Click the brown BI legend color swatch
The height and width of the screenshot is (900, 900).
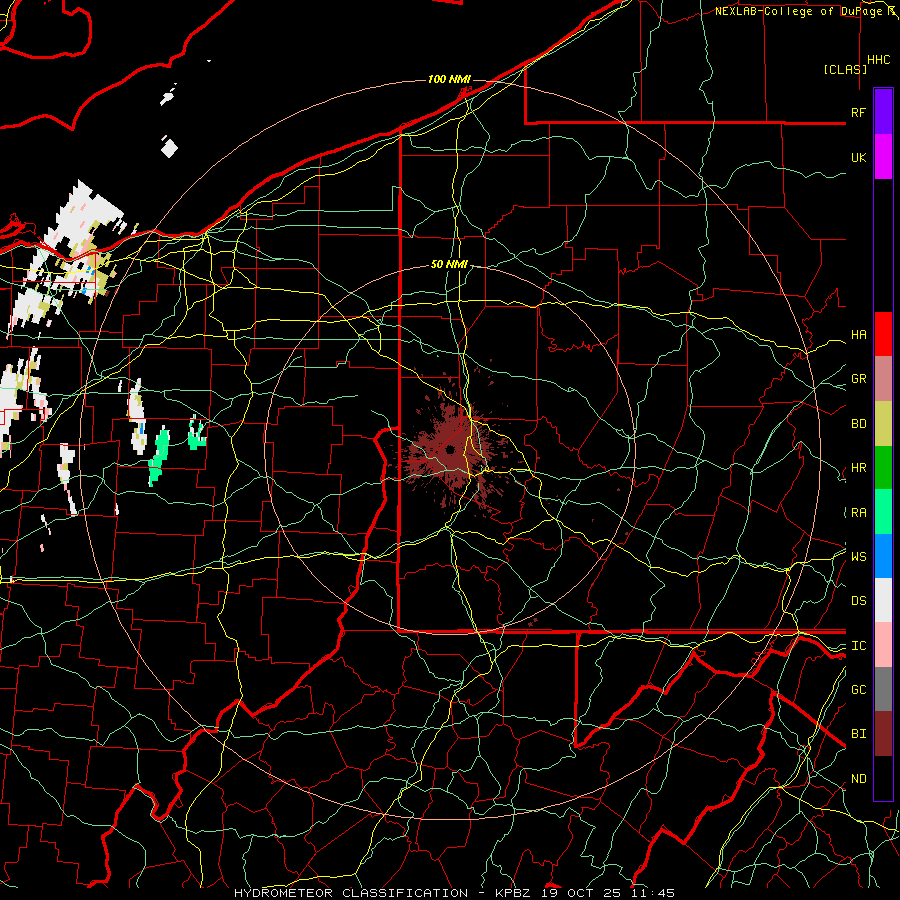(x=883, y=734)
